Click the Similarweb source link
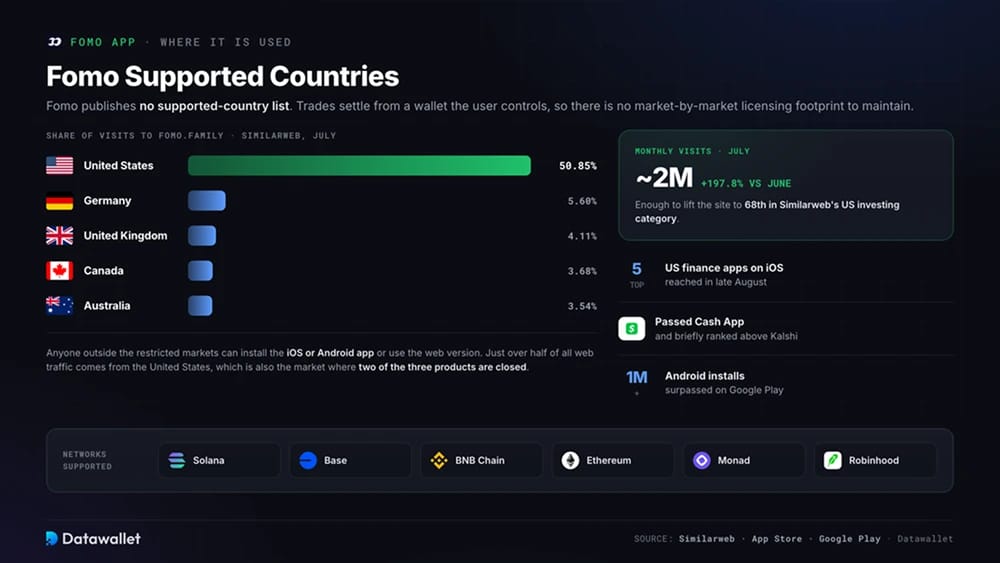The height and width of the screenshot is (563, 1000). click(x=707, y=539)
